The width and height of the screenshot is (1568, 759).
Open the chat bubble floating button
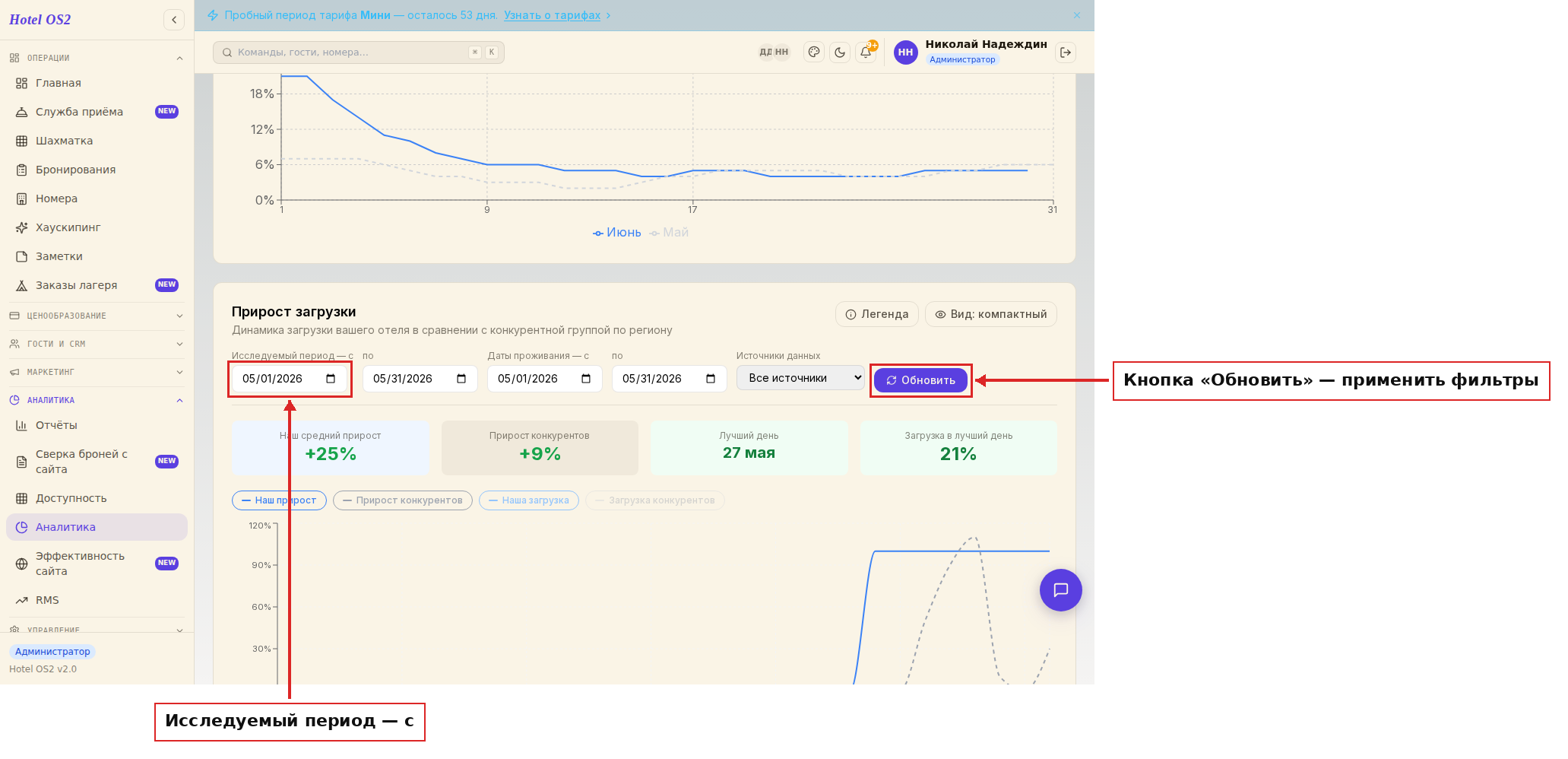click(x=1061, y=590)
